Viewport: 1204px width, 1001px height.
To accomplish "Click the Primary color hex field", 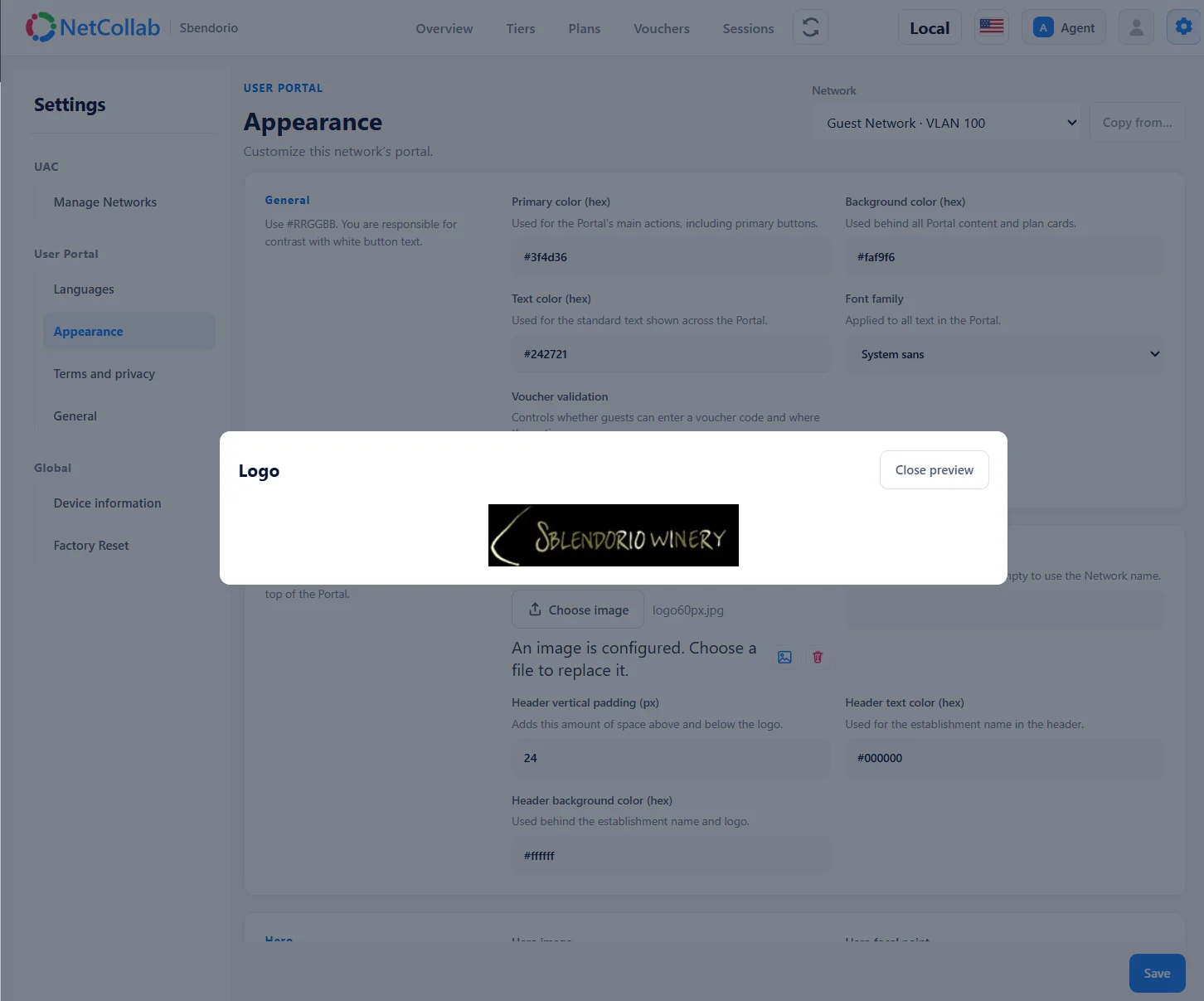I will [671, 257].
